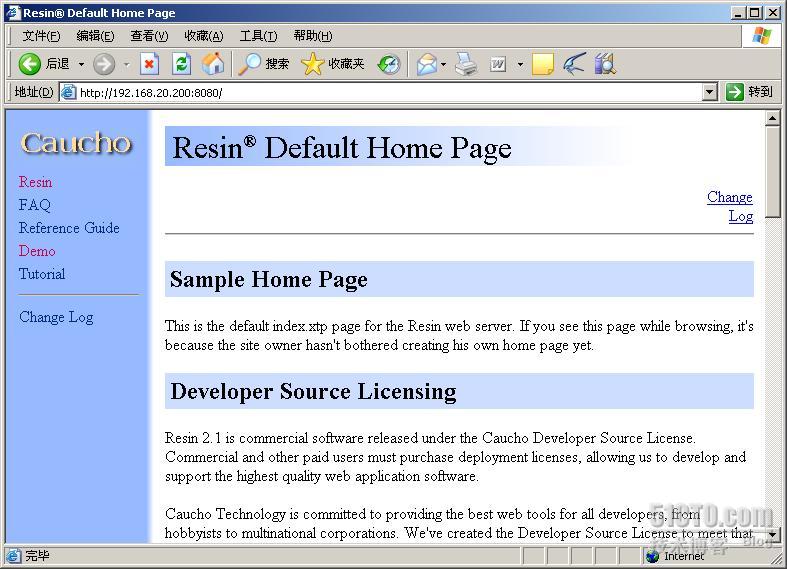787x569 pixels.
Task: Open the Change Log sidebar link
Action: click(56, 317)
